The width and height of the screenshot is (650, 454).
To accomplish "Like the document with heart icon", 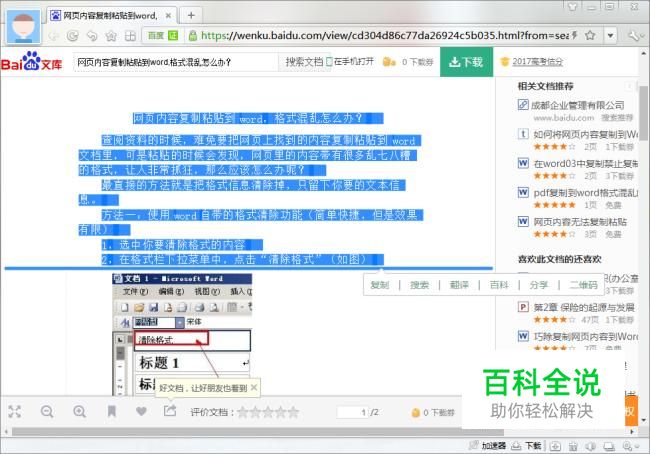I will point(141,411).
